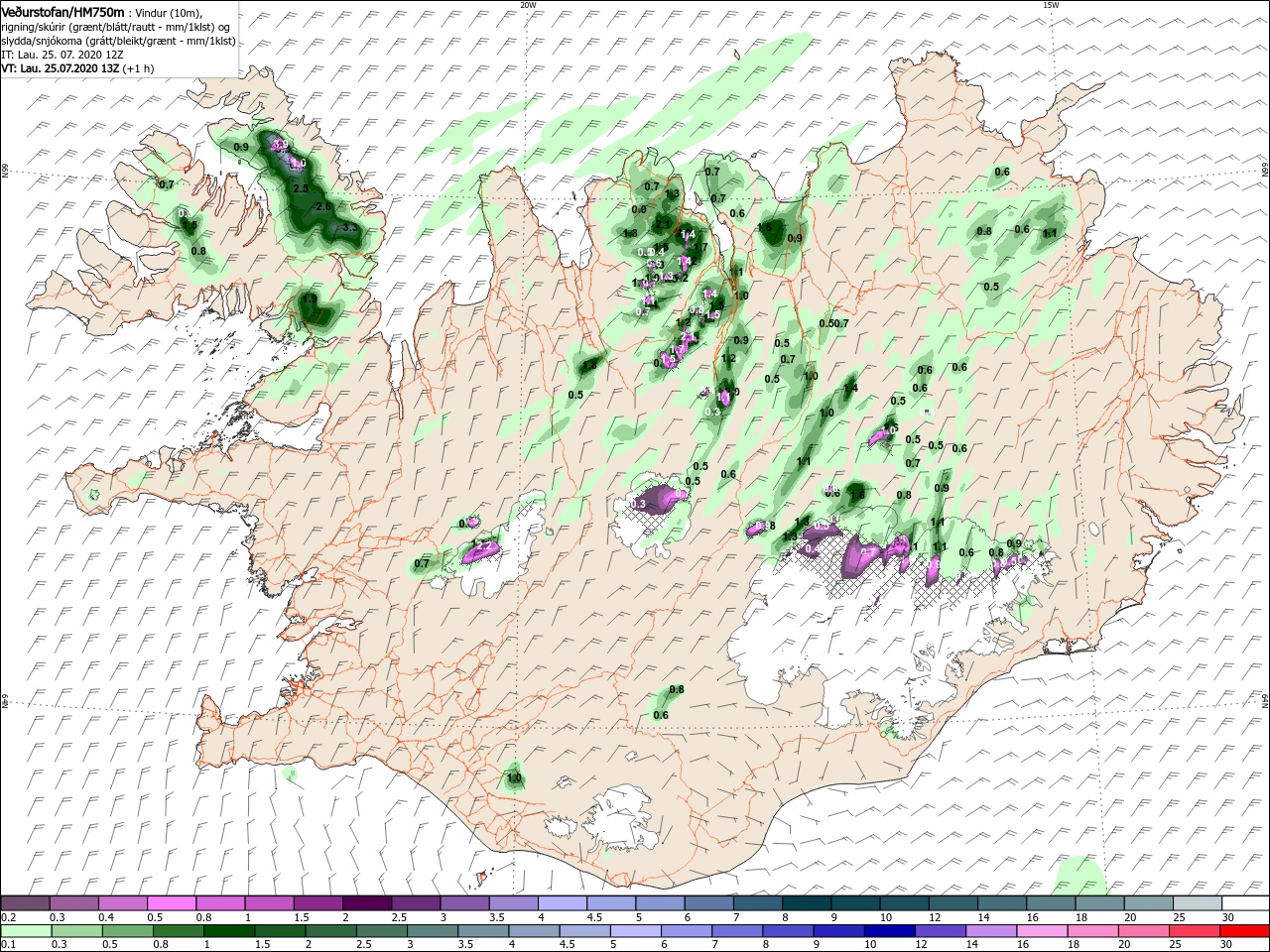Pick the upper legend swatch between 6 and 7
Viewport: 1270px width, 952px height.
[x=708, y=903]
